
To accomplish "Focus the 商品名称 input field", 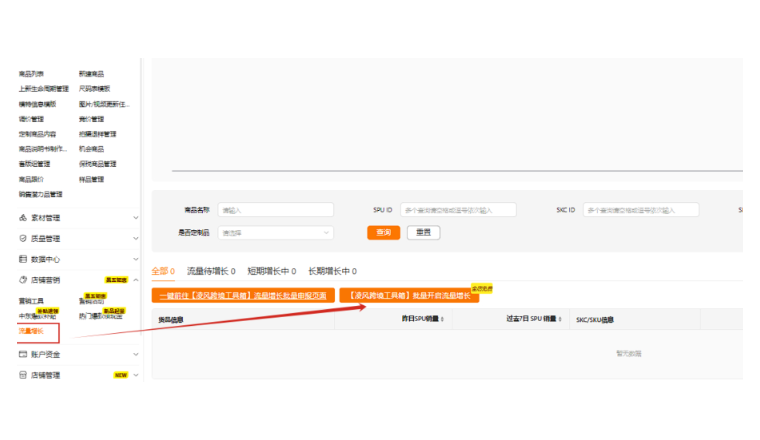I will tap(276, 210).
